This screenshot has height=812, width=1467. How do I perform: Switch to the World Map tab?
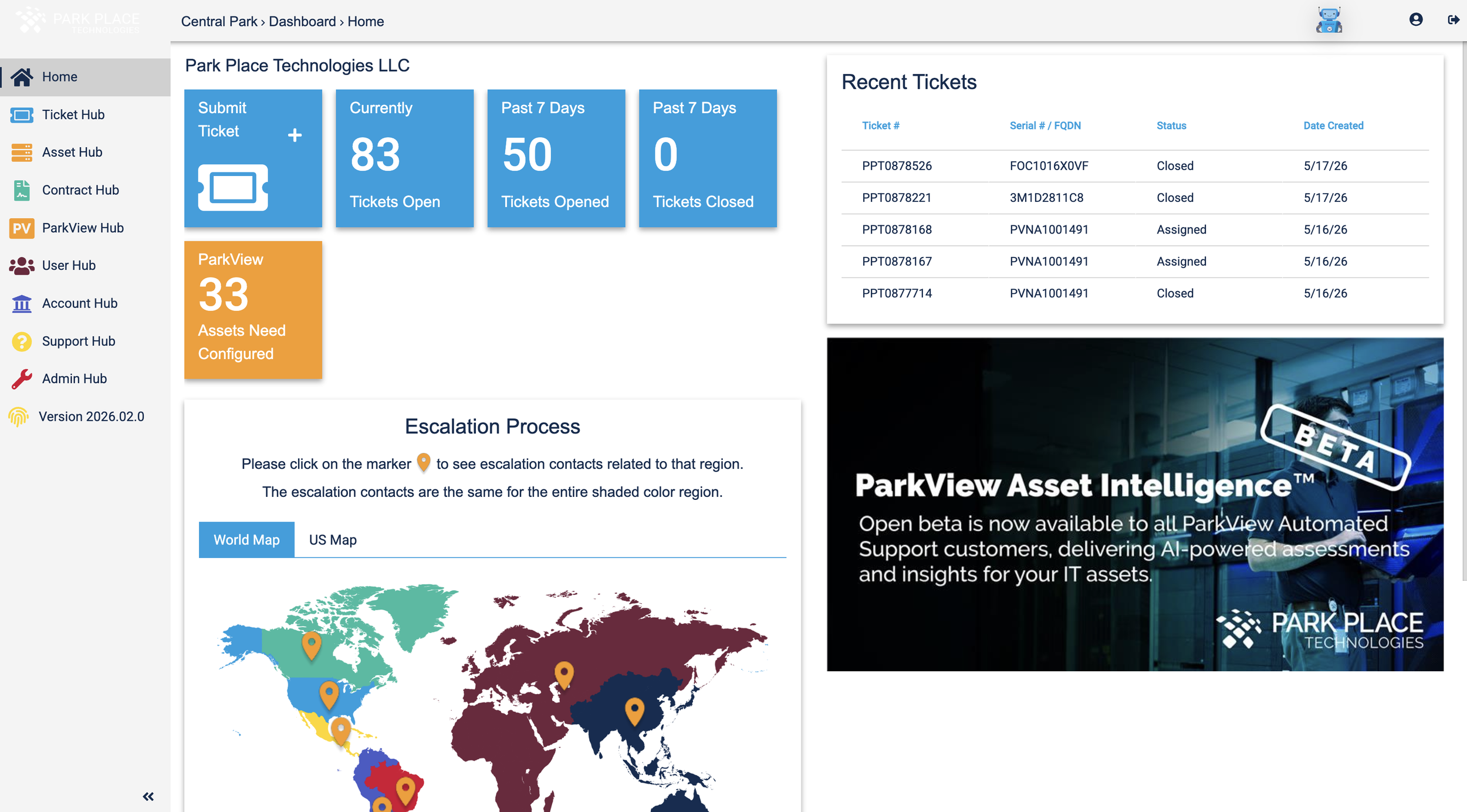pyautogui.click(x=246, y=540)
